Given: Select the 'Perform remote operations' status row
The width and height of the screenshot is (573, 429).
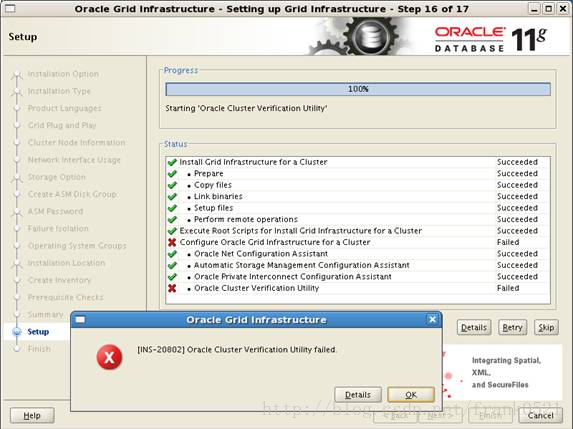Looking at the screenshot, I should tap(358, 219).
